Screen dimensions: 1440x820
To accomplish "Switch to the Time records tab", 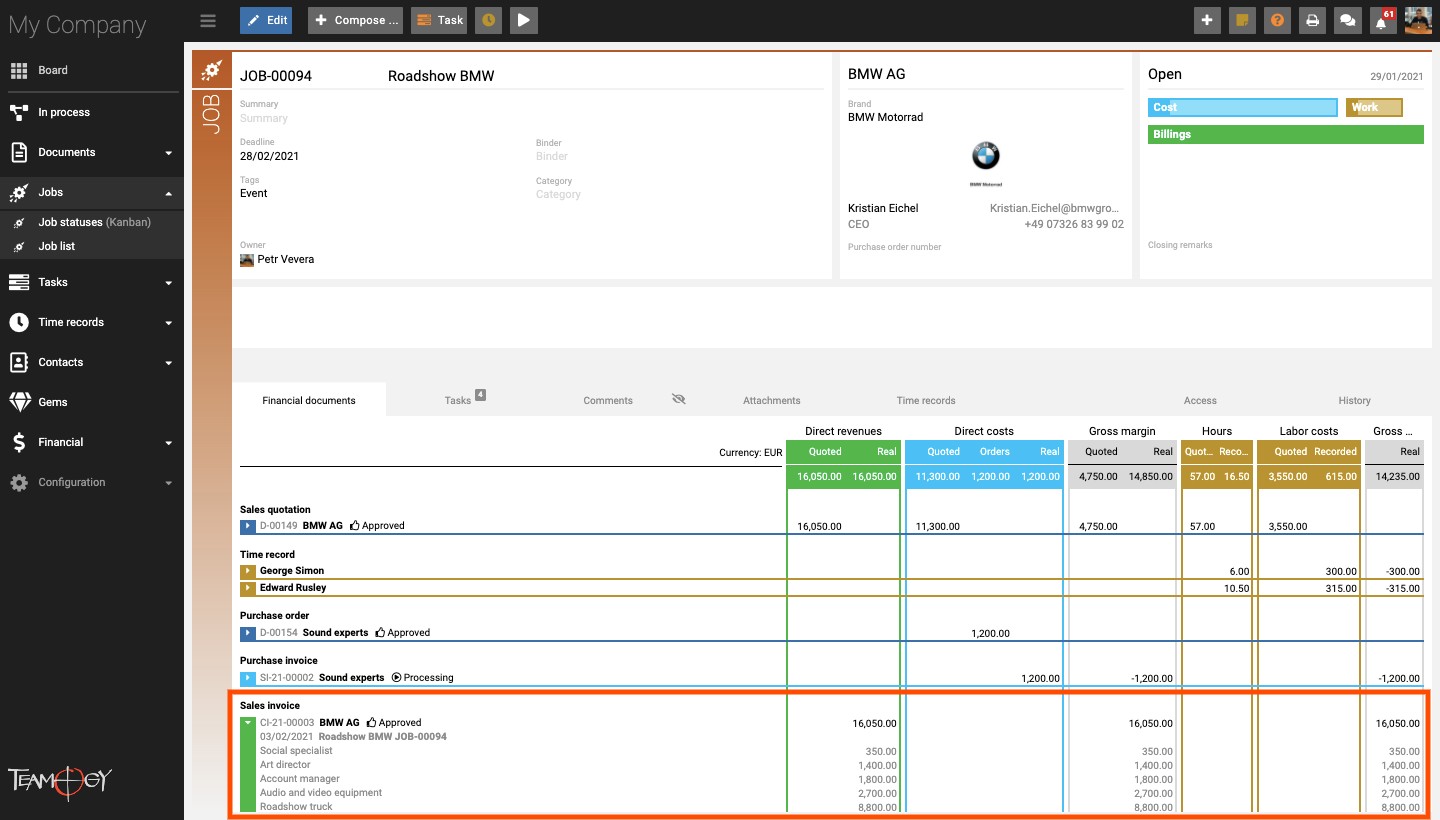I will (926, 400).
